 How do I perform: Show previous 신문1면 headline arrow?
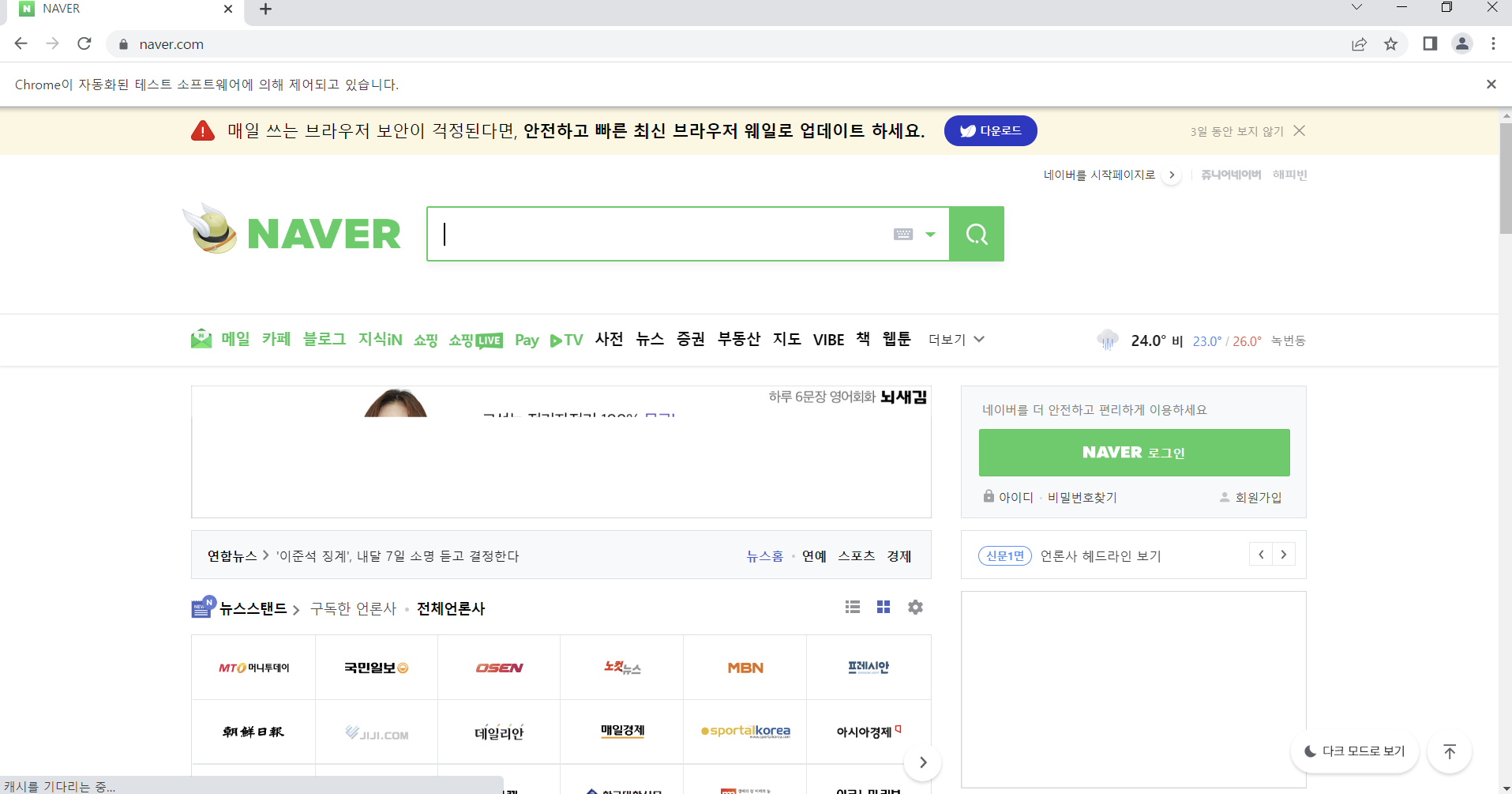(x=1261, y=555)
